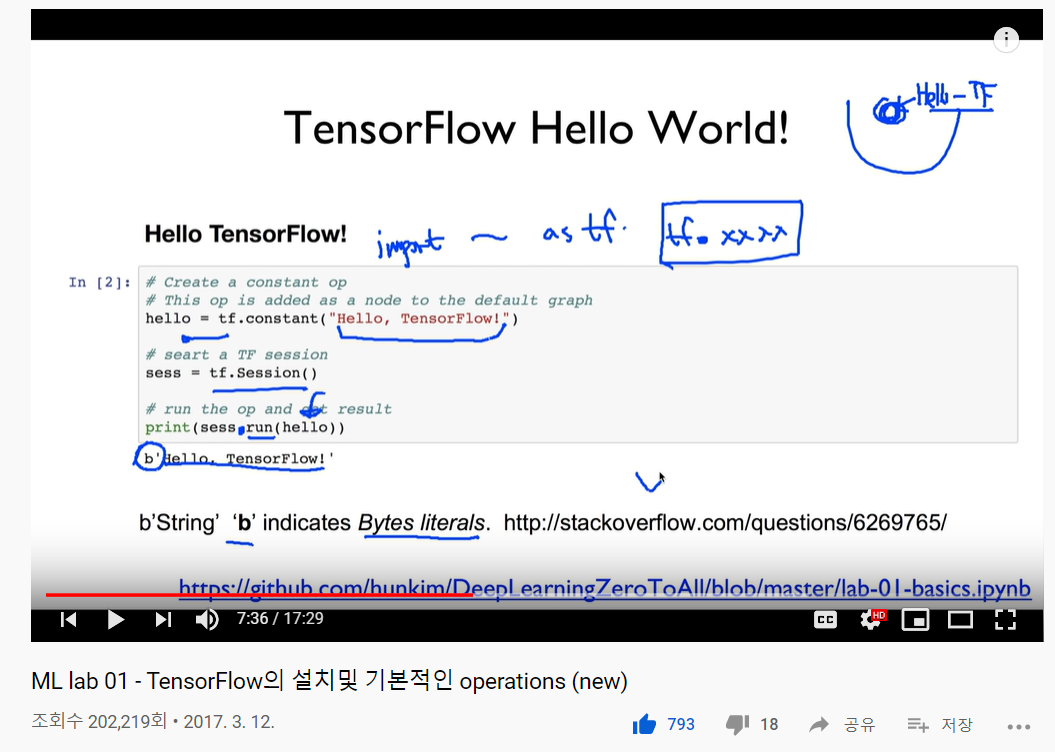Toggle closed captions (CC)
The width and height of the screenshot is (1055, 752).
[826, 619]
